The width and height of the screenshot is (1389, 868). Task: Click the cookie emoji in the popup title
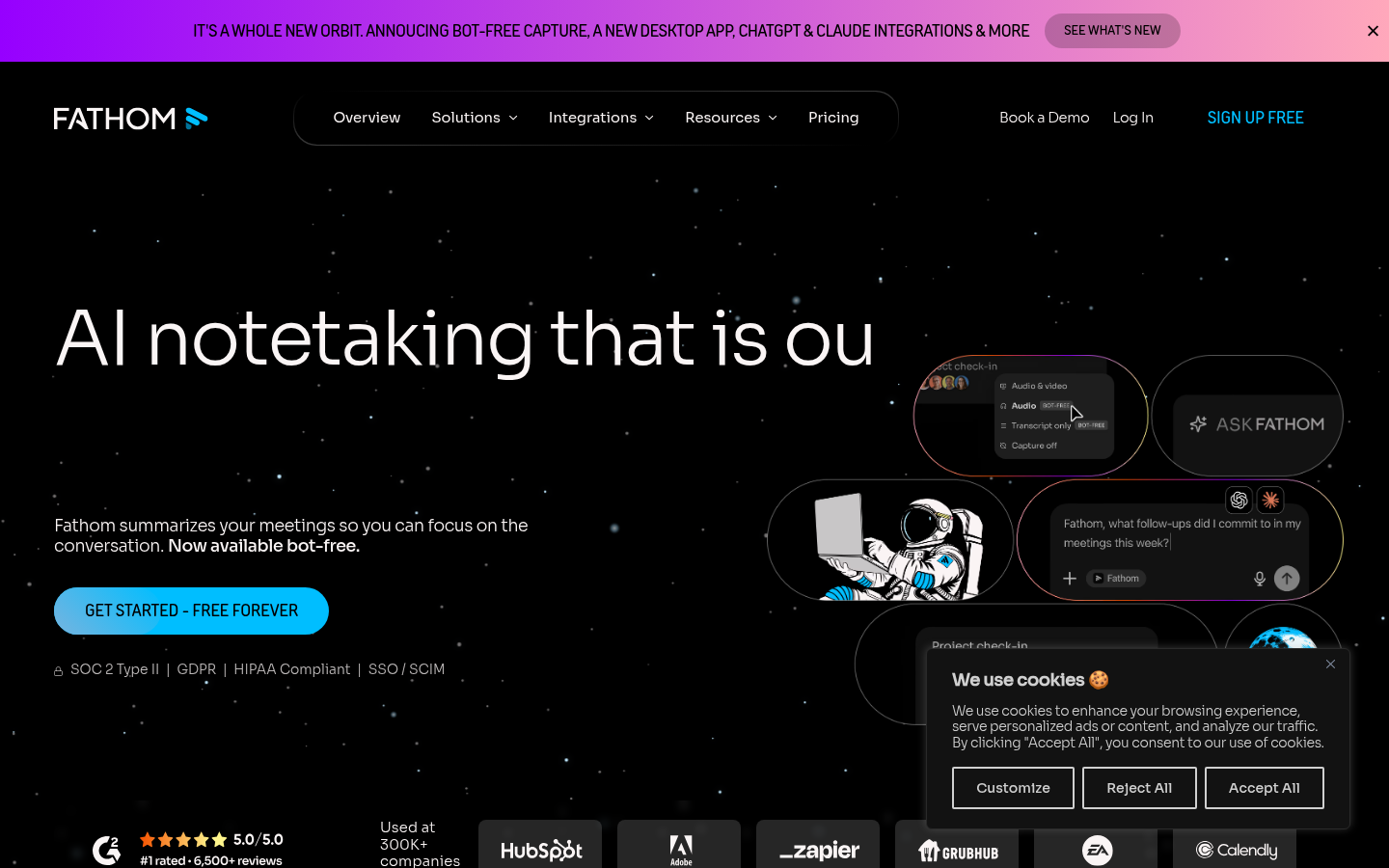pyautogui.click(x=1099, y=680)
